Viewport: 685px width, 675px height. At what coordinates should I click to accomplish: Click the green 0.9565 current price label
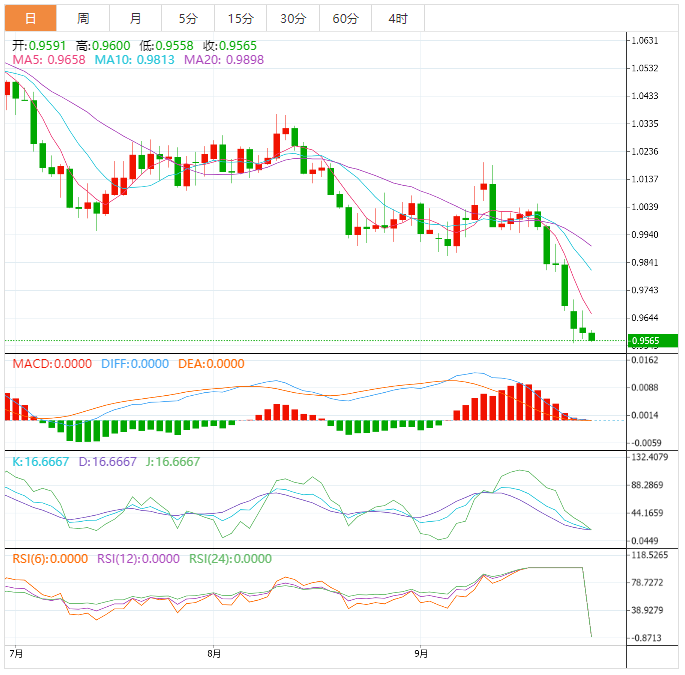(652, 341)
